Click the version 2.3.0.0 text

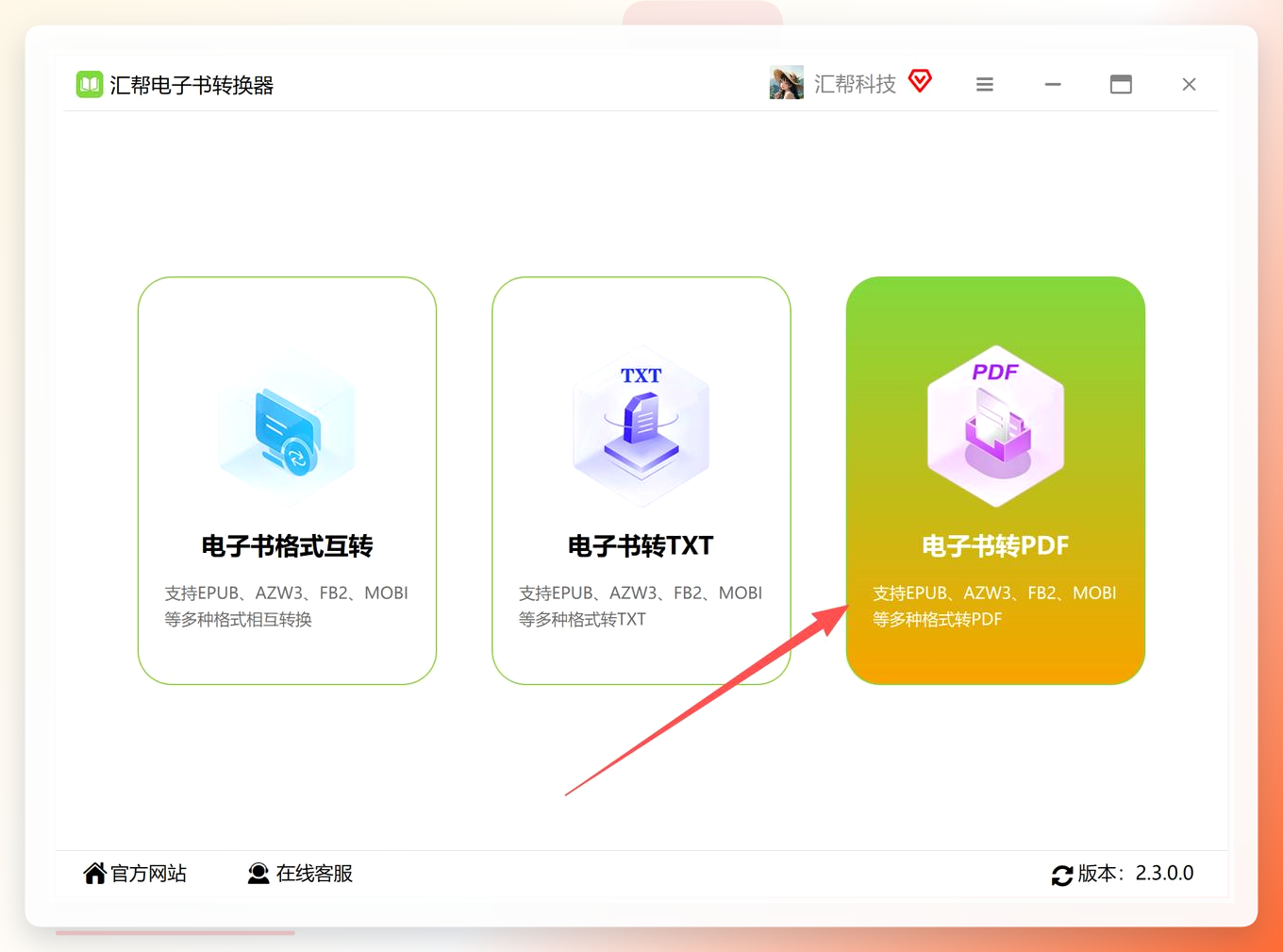pyautogui.click(x=1136, y=874)
